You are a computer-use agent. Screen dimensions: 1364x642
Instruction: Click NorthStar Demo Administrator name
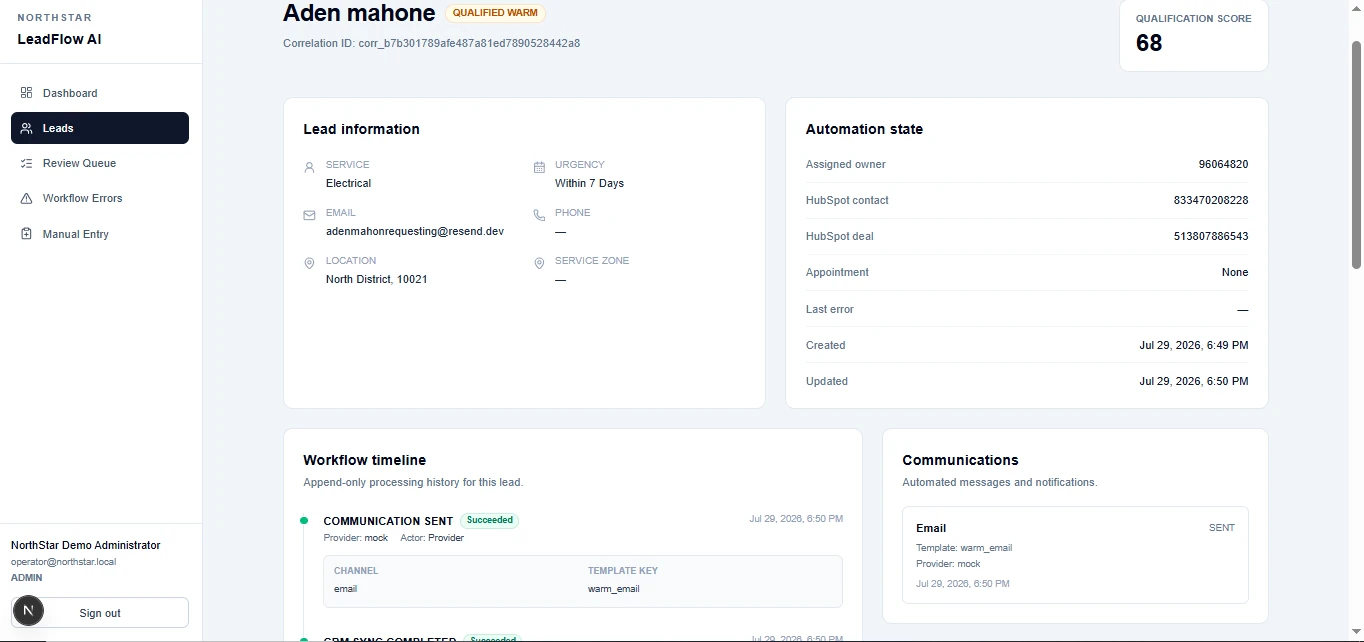(x=85, y=545)
